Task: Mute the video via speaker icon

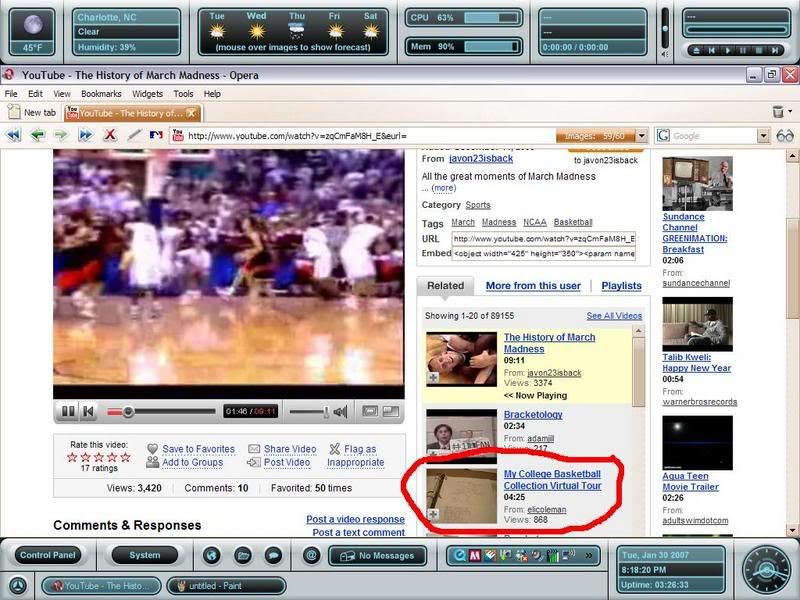Action: point(340,411)
